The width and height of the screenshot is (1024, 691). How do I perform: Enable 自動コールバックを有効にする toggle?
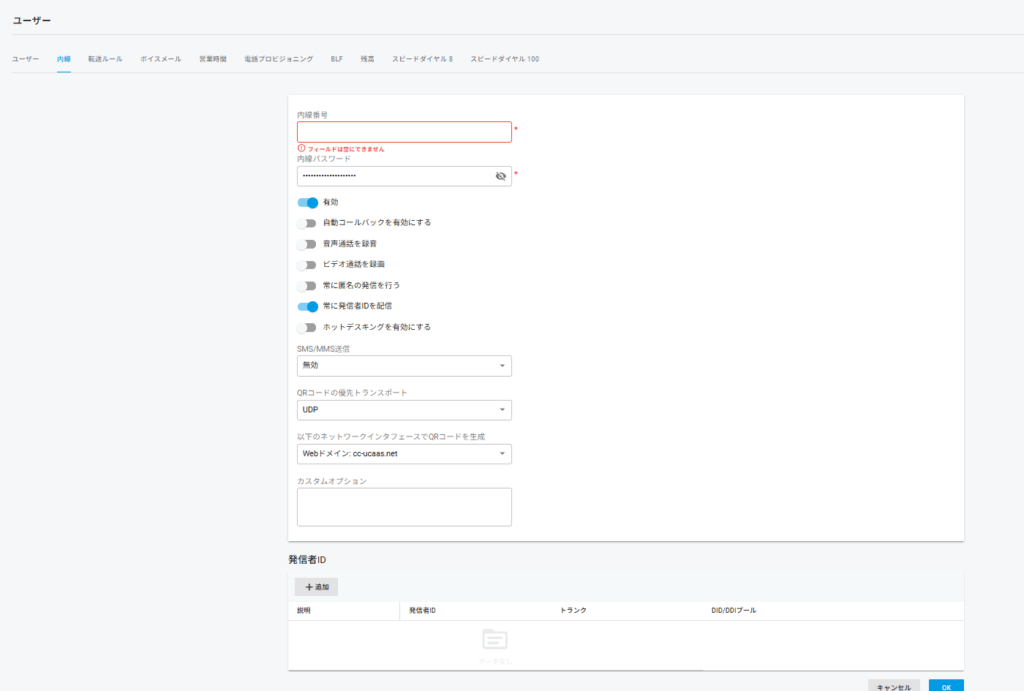point(307,223)
